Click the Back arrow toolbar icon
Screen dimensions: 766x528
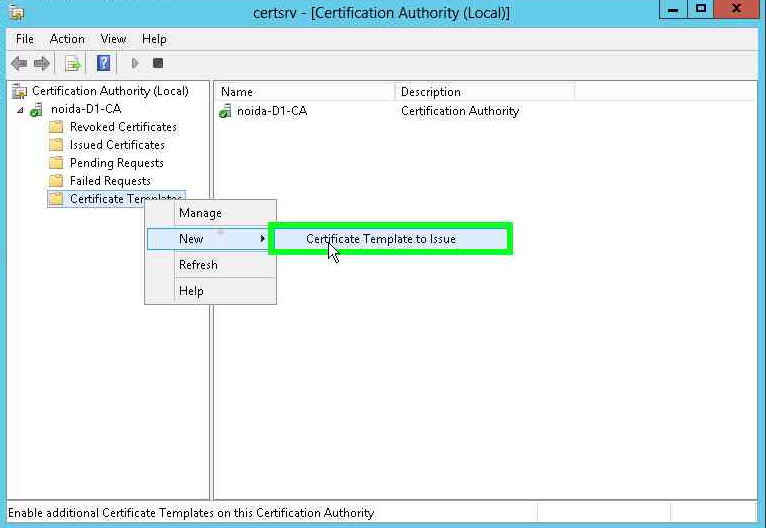tap(19, 63)
